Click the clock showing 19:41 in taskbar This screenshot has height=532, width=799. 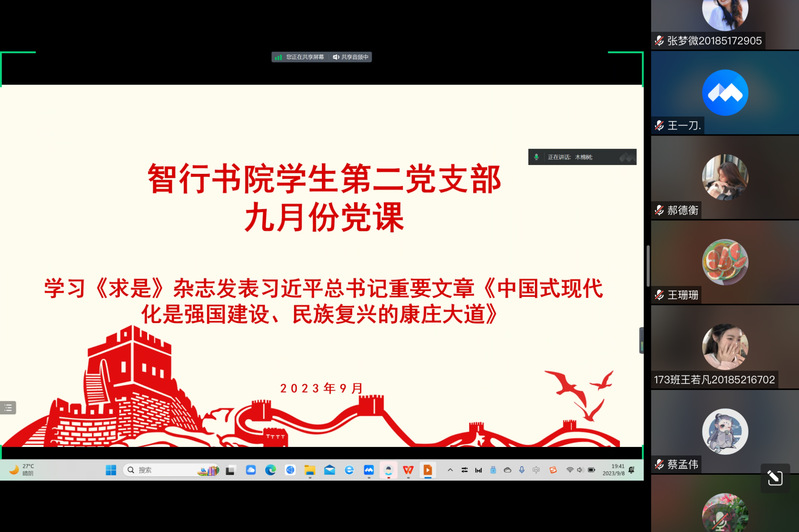point(617,470)
